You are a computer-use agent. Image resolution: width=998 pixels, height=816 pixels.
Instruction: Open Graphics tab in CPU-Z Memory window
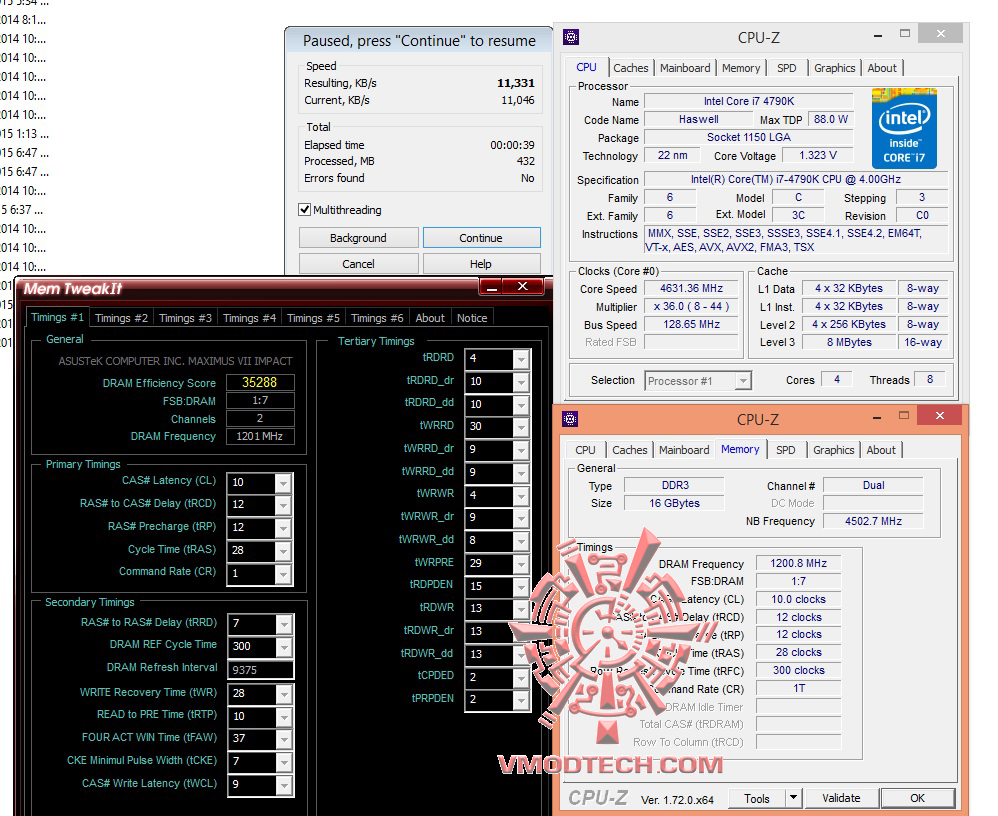pos(834,450)
